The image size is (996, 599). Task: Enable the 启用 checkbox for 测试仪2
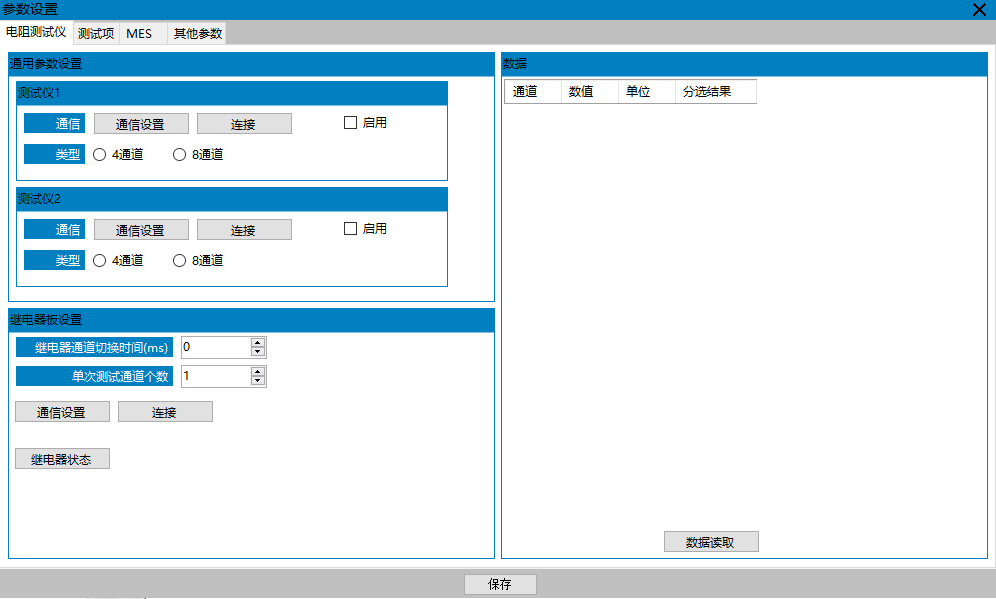(x=350, y=229)
